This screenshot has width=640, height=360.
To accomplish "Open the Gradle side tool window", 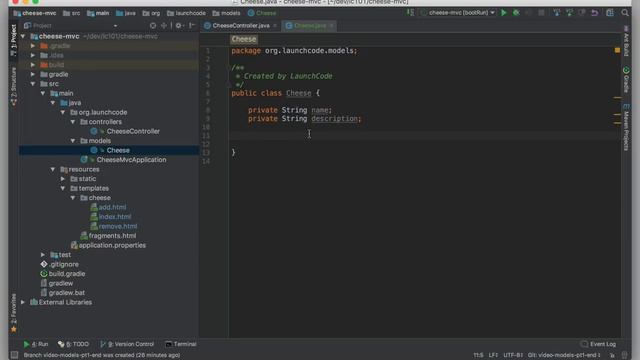I will [x=626, y=80].
